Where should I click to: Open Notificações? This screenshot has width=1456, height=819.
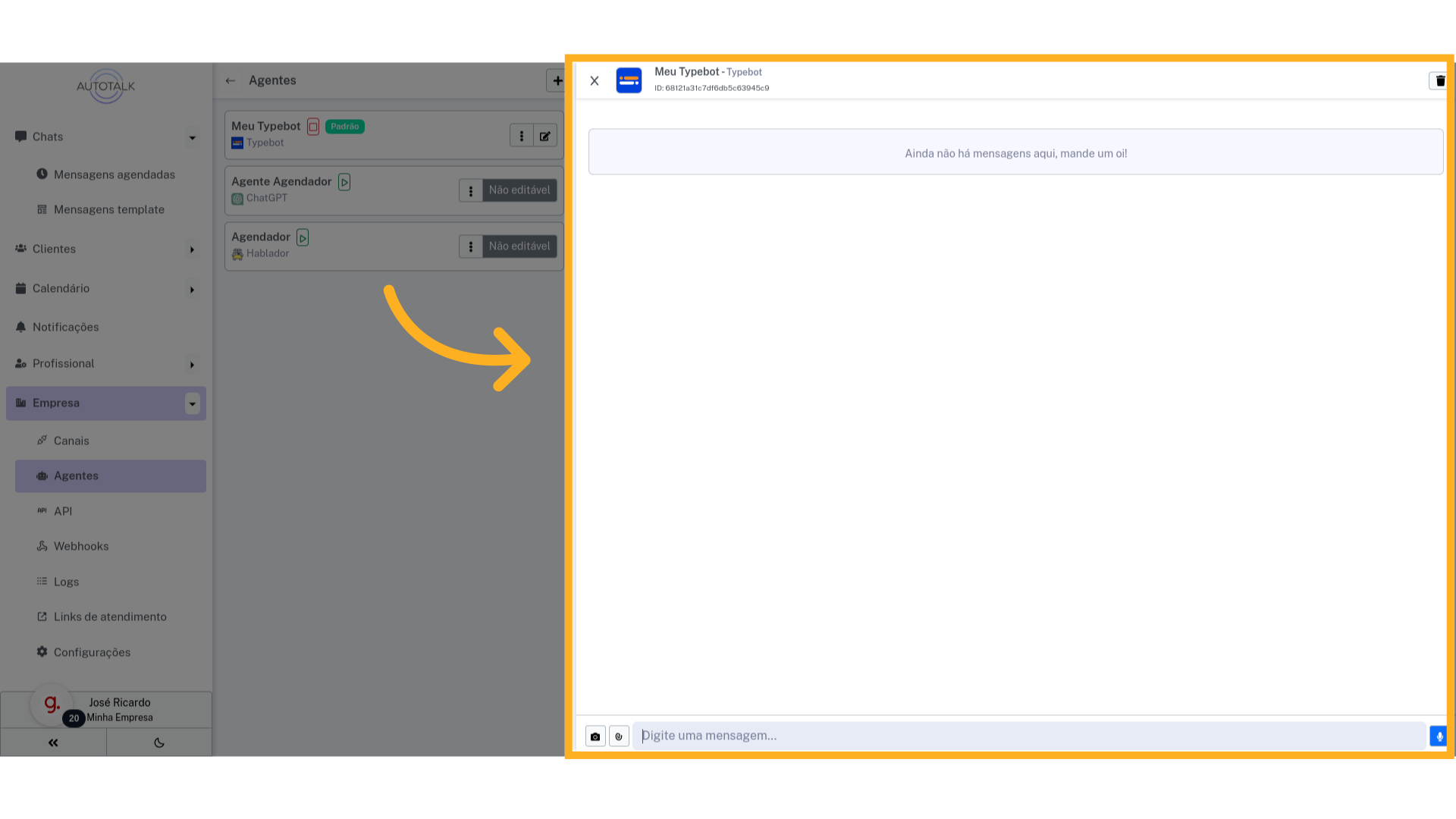65,327
